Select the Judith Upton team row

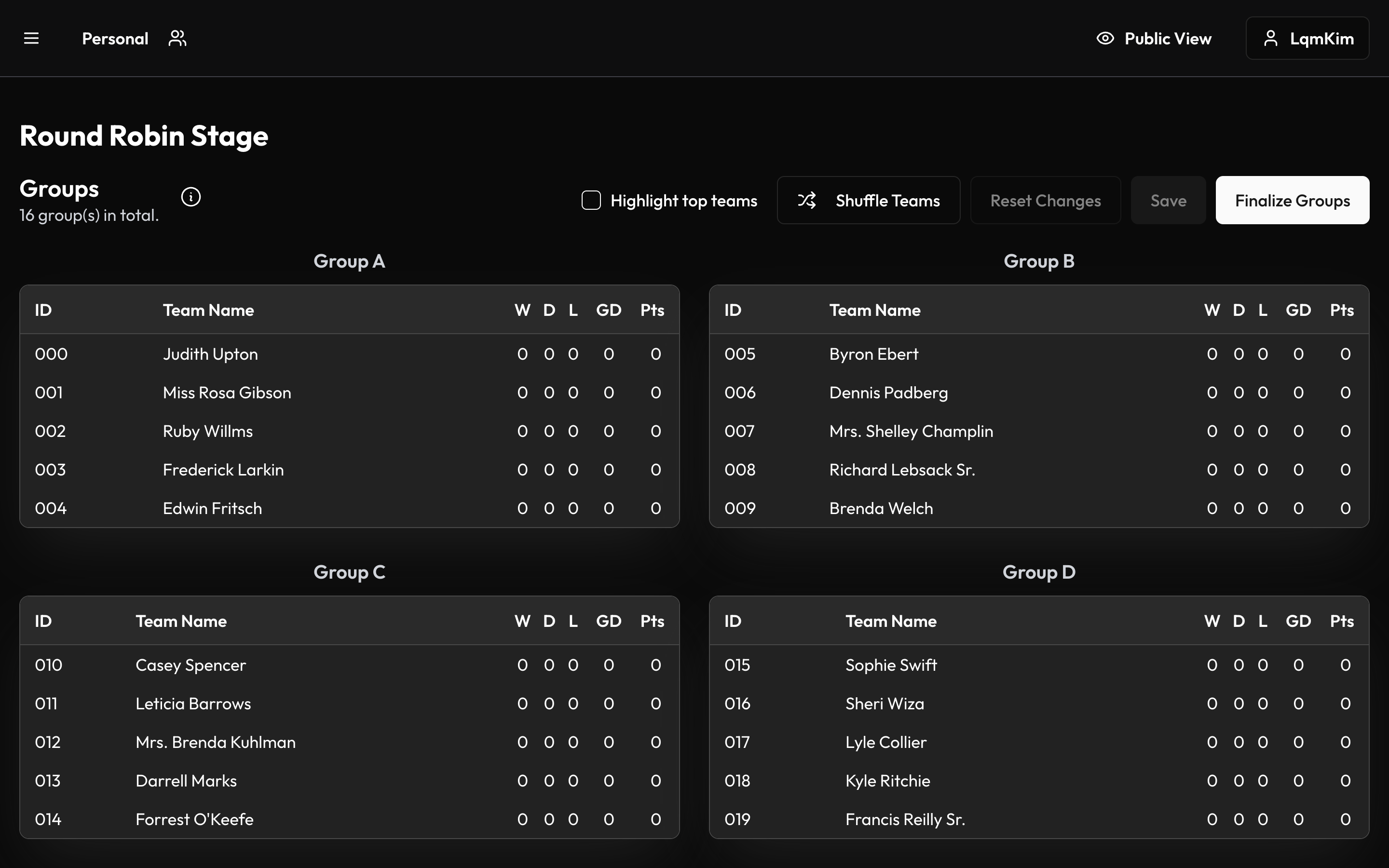(x=349, y=354)
